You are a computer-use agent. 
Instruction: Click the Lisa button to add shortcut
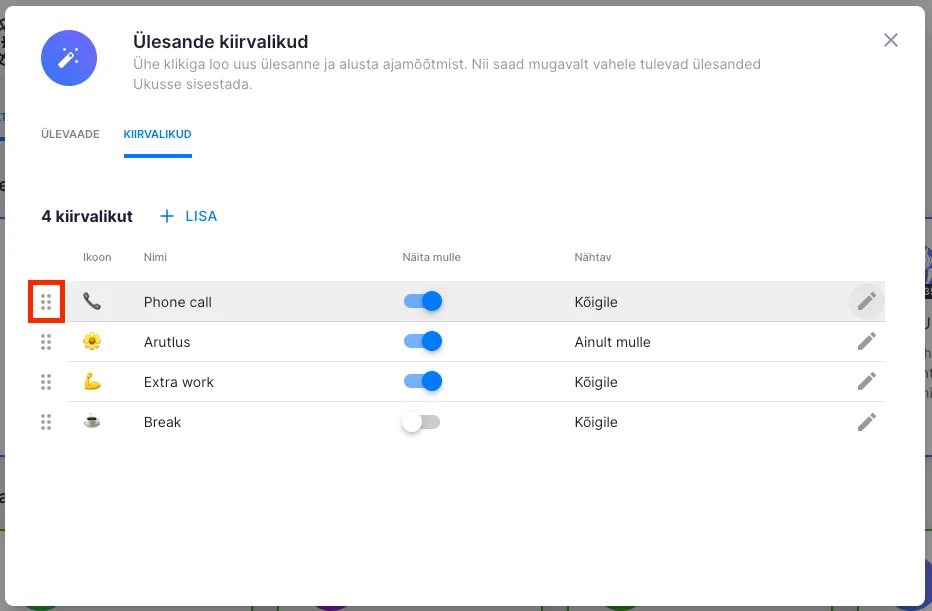[189, 216]
